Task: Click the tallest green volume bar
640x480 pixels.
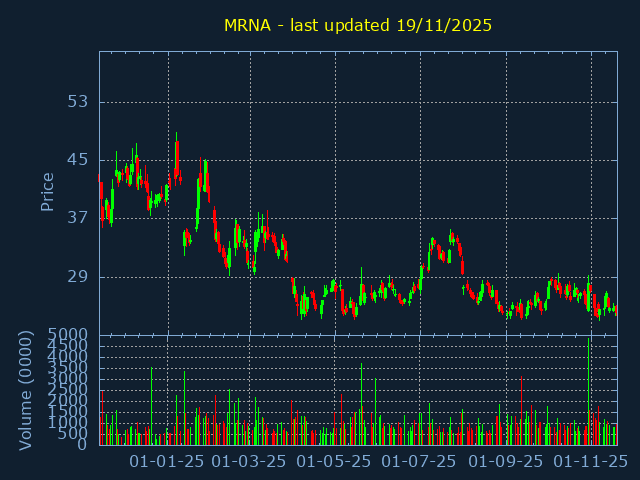Action: click(589, 392)
